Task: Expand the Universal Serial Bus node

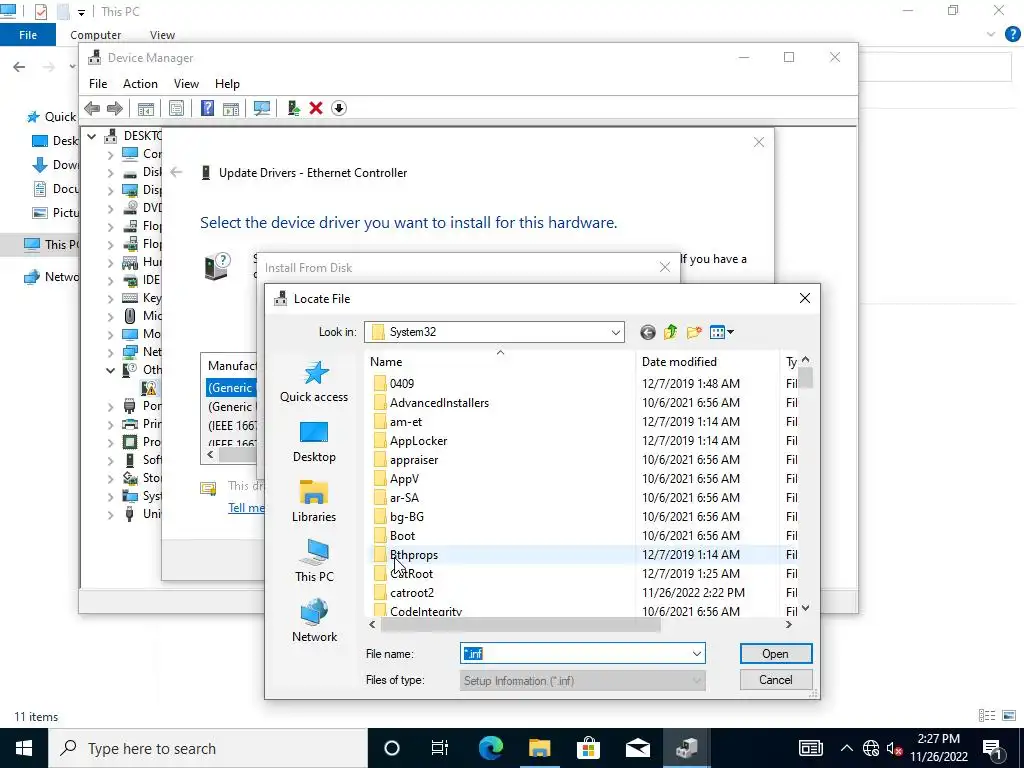Action: 110,515
